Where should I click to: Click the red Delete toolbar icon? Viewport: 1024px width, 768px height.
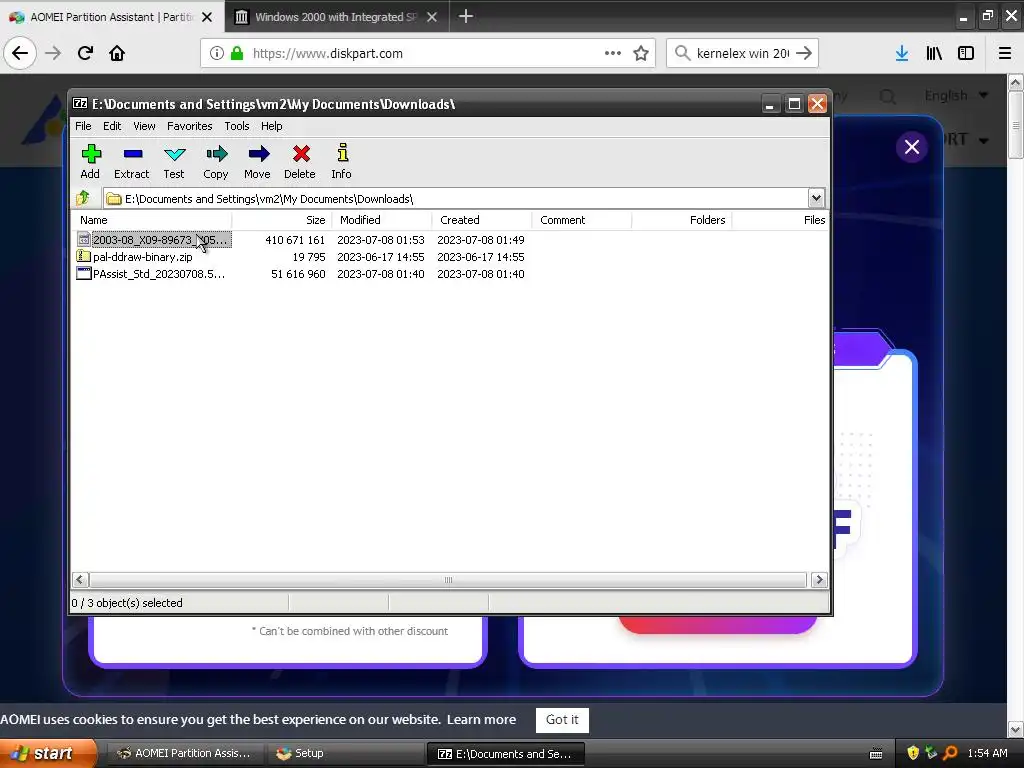(x=300, y=161)
